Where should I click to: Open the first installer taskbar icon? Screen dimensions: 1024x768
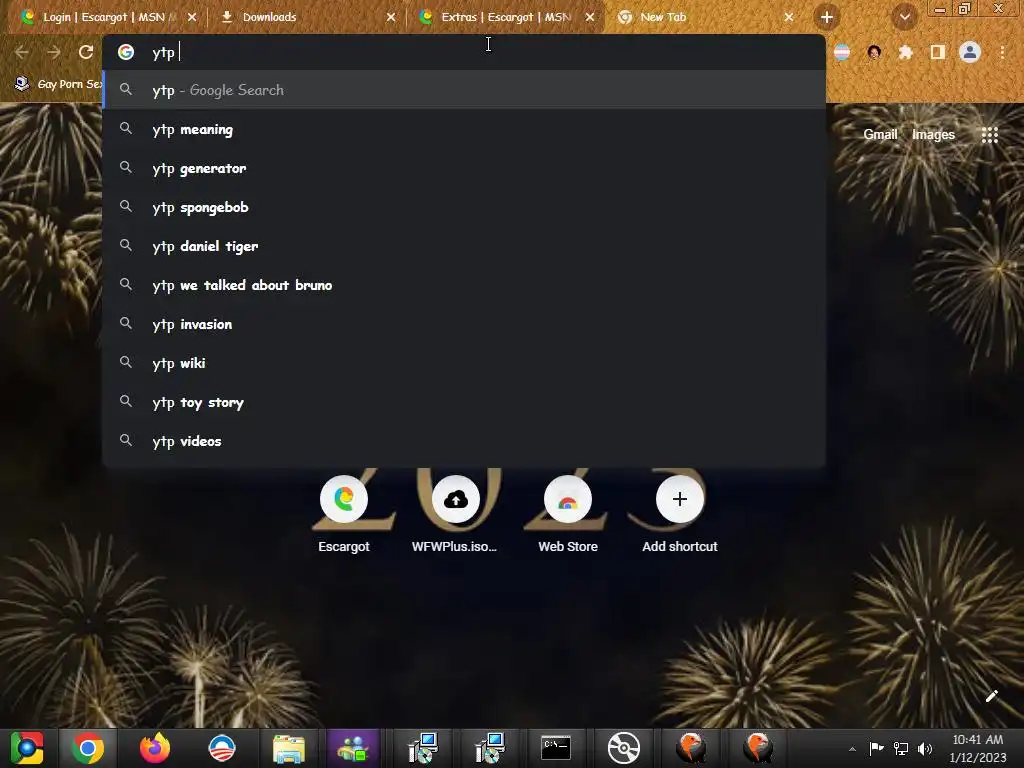(423, 748)
